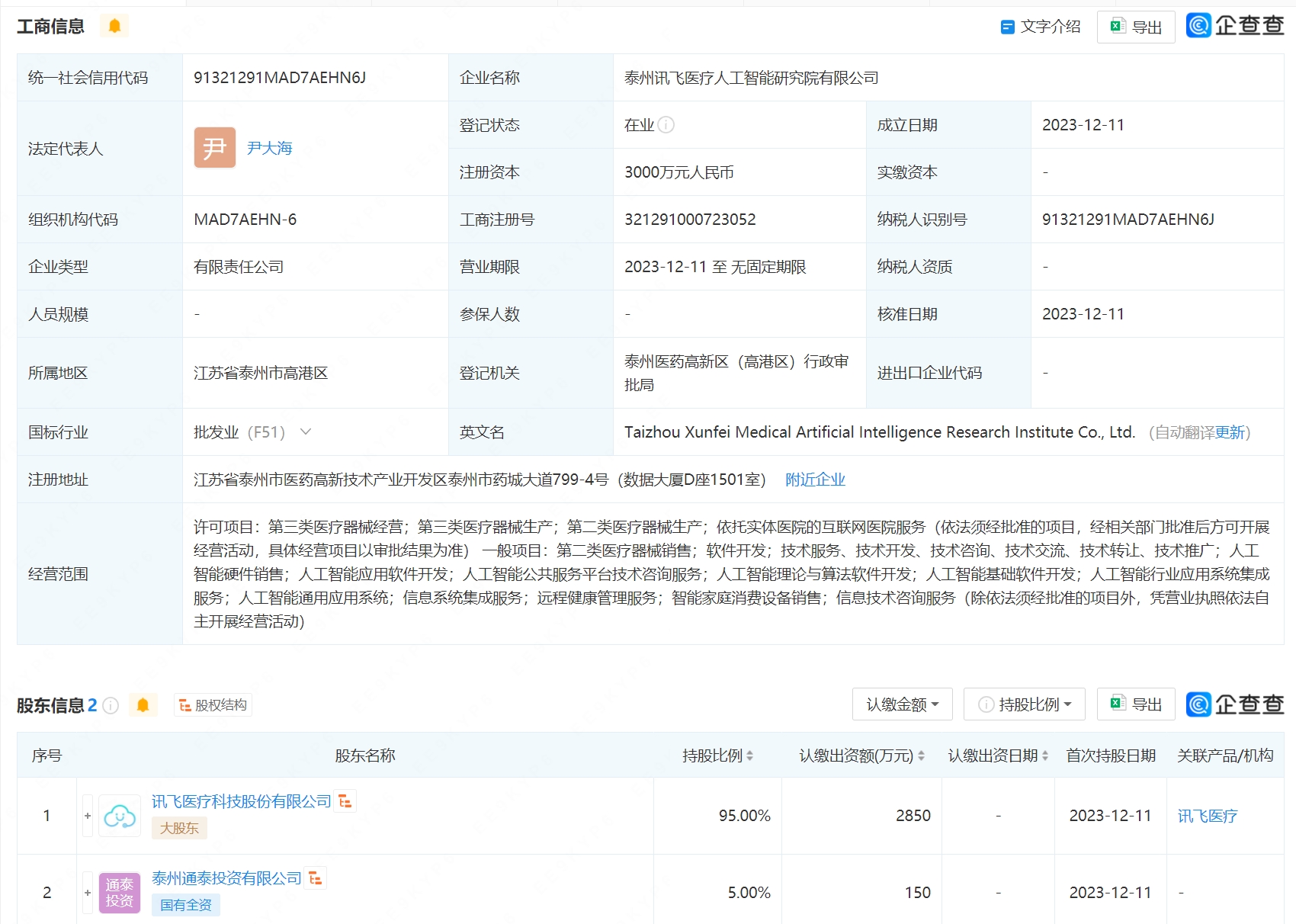Click the blue 文字介绍 icon
Screen dimensions: 1296x924
(x=1007, y=27)
